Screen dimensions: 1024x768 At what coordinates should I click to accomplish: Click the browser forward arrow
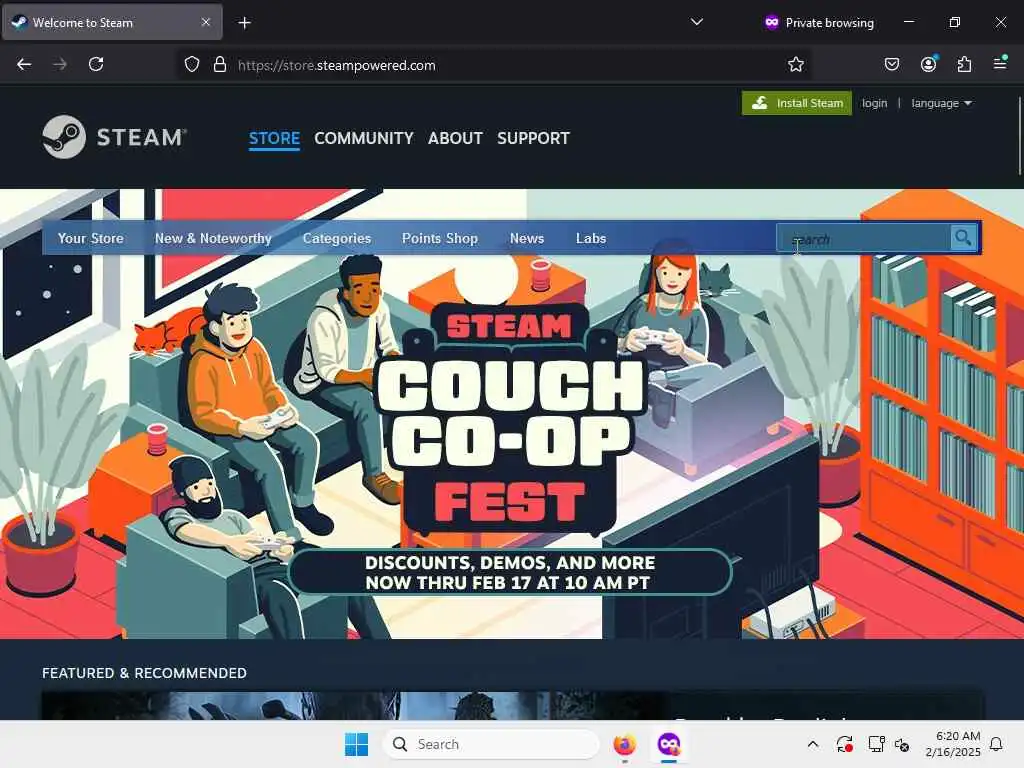point(60,64)
